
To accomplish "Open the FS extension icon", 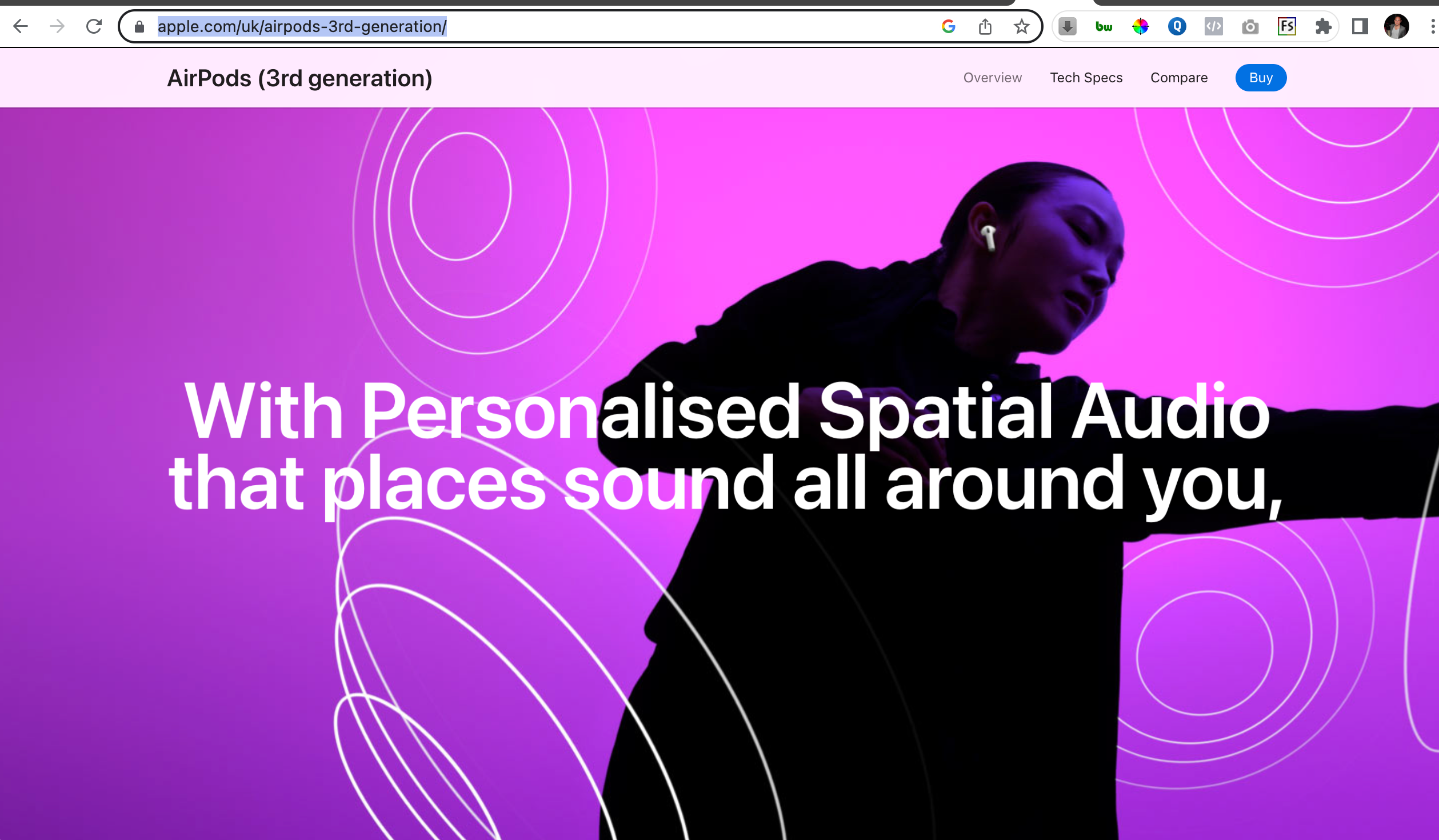I will [1287, 26].
